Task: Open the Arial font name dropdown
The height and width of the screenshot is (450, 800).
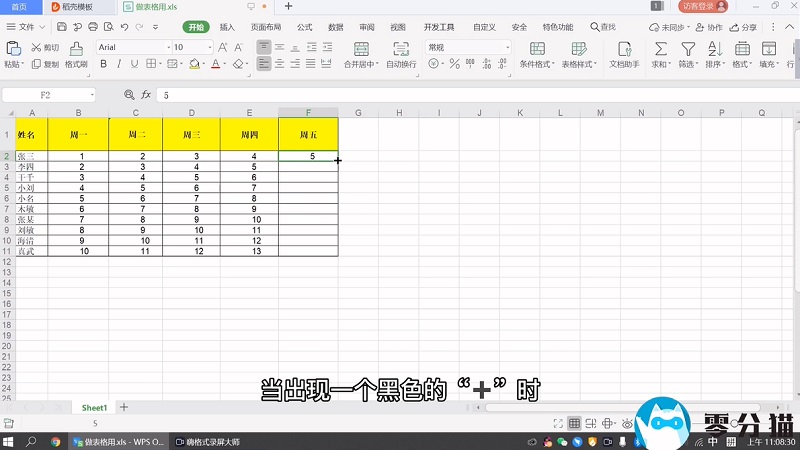Action: point(167,47)
